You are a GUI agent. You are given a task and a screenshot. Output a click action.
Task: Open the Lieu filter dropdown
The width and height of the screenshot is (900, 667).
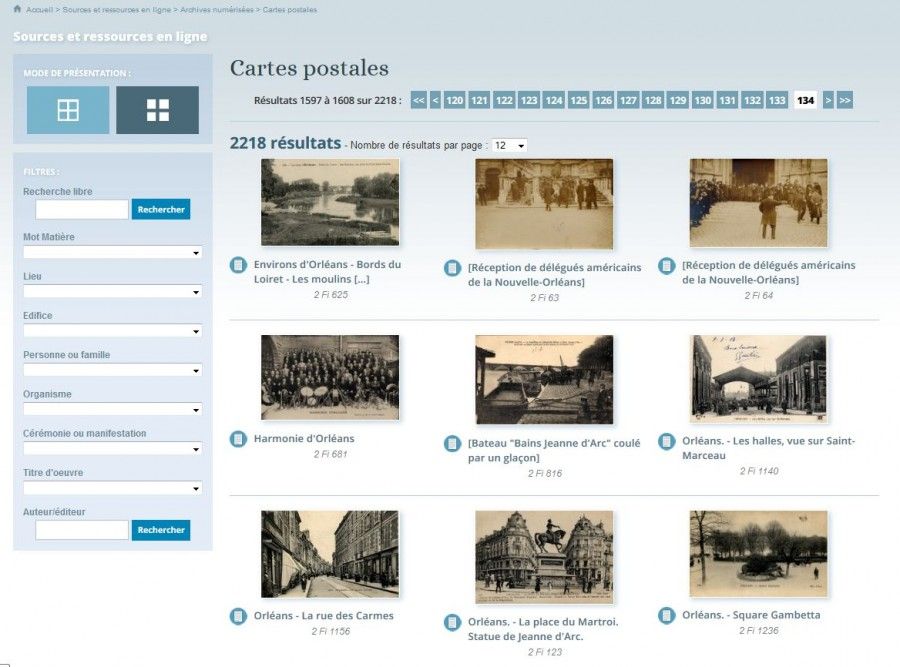coord(112,292)
